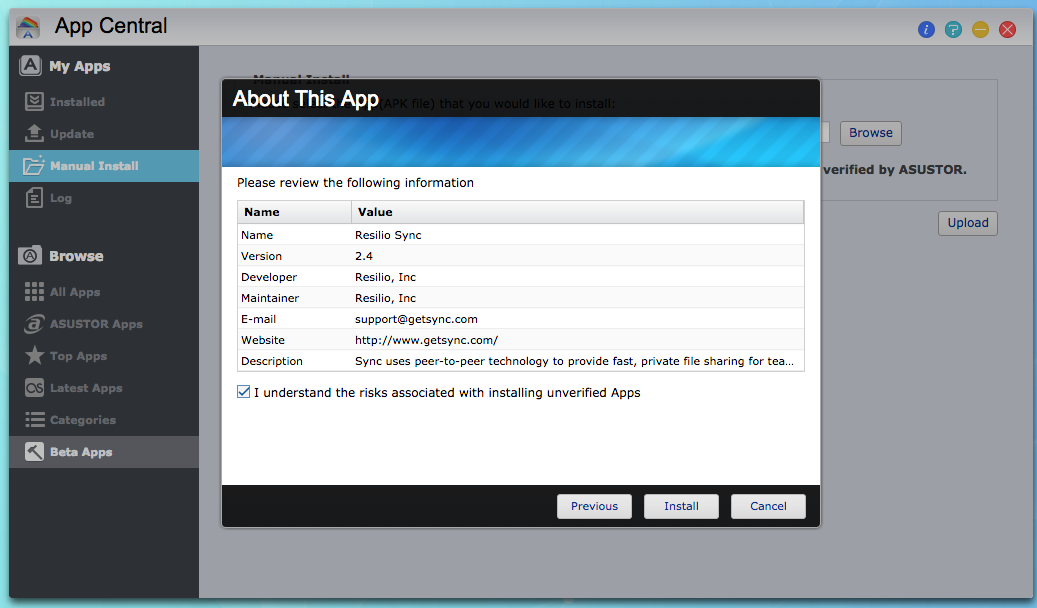Select the 'Resilio Sync' name value

[x=388, y=235]
